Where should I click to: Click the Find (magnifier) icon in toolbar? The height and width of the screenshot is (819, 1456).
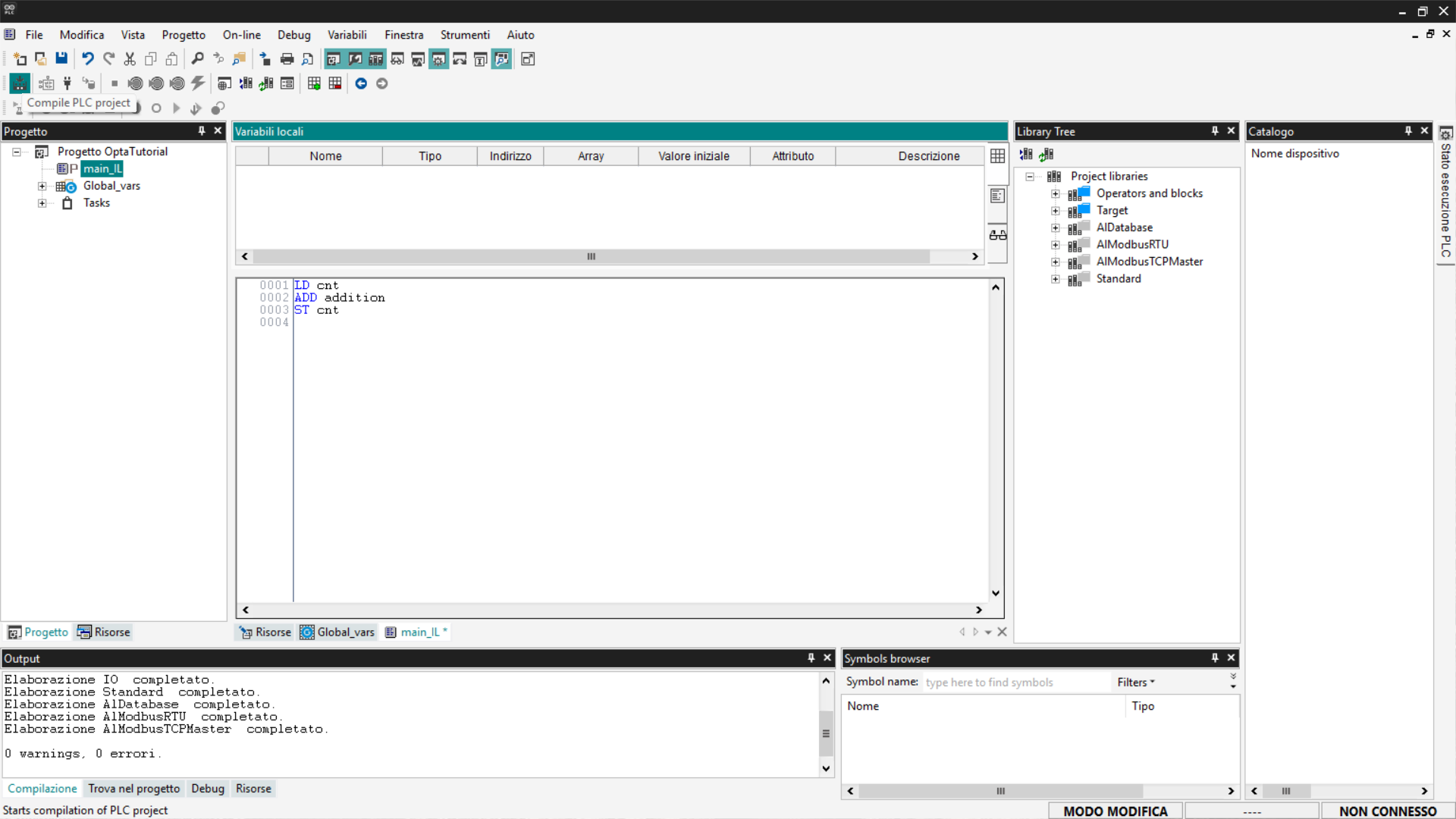click(197, 59)
